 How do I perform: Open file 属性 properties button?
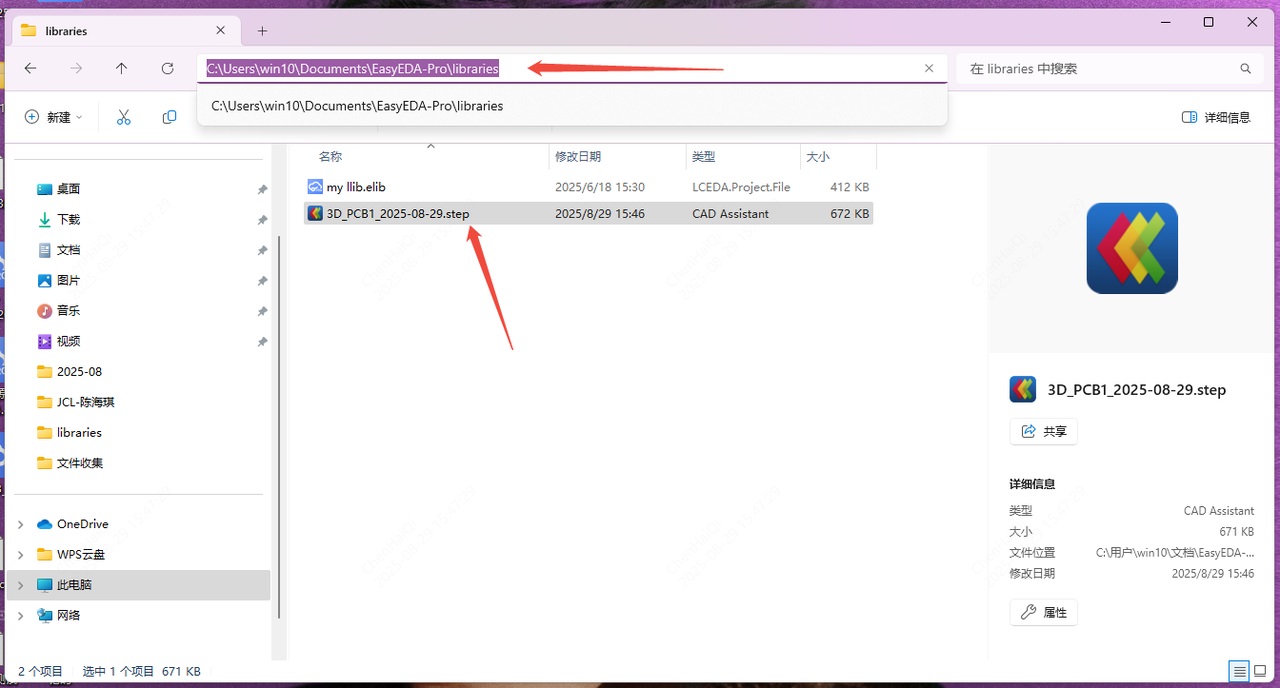[x=1043, y=612]
